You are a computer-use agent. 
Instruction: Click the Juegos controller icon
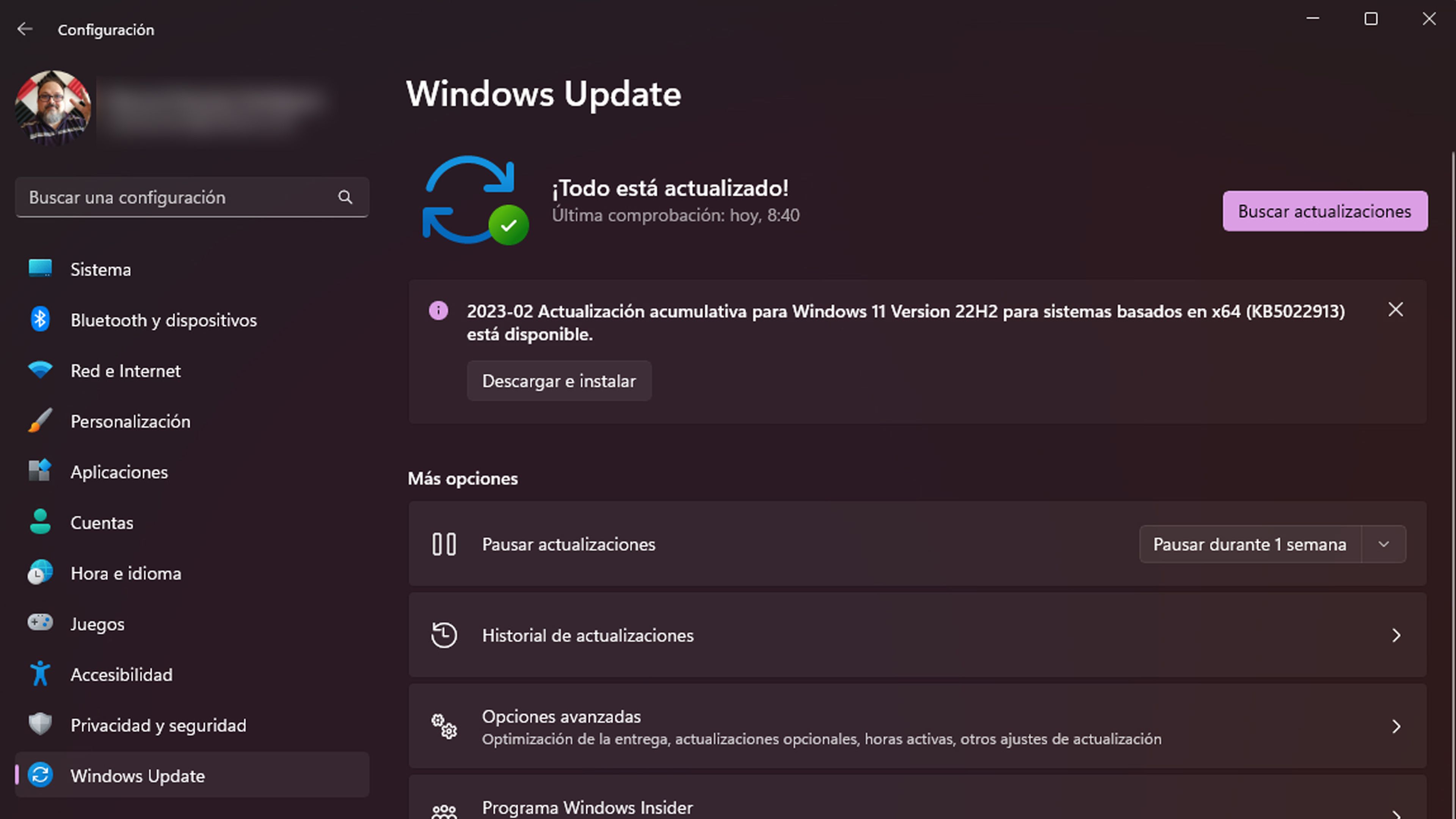(40, 623)
